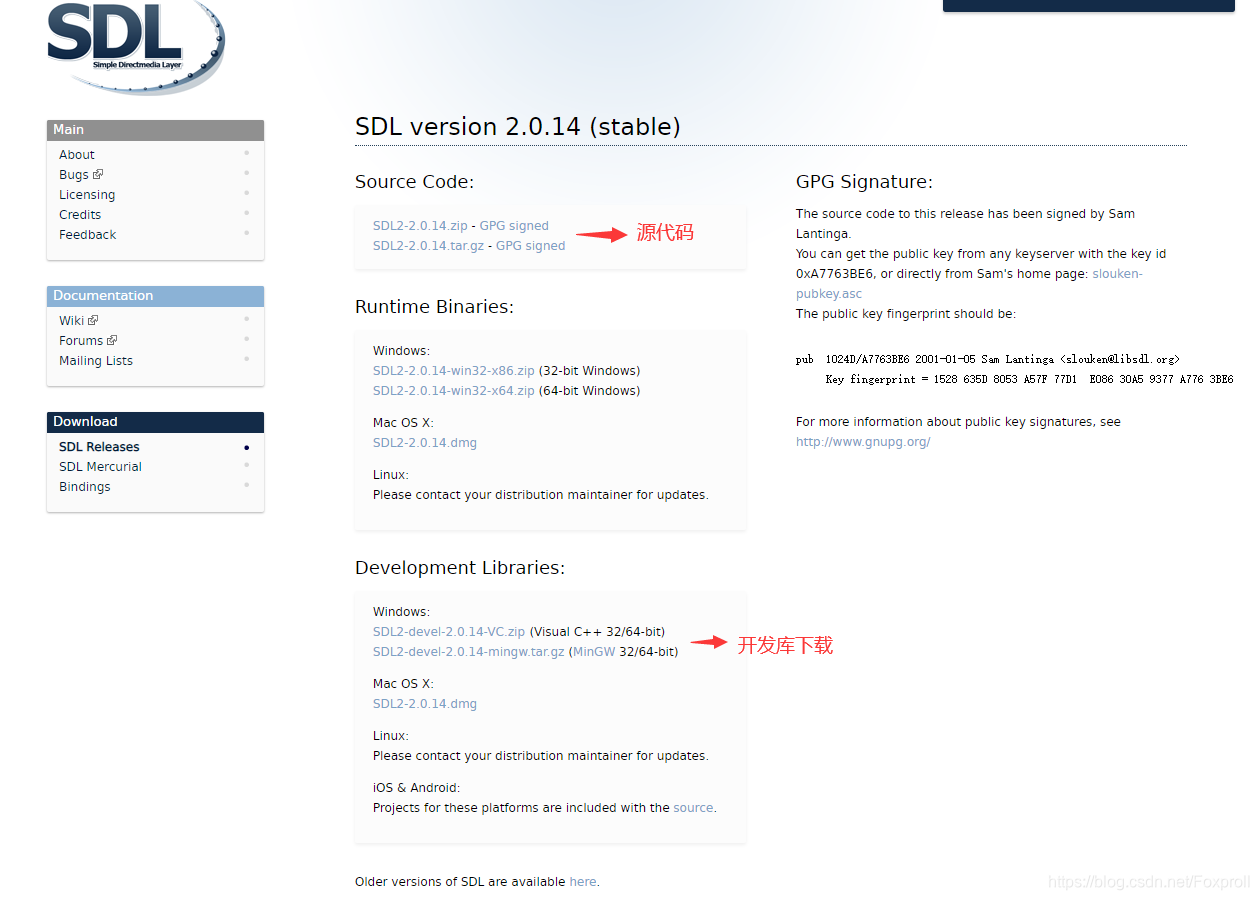This screenshot has height=900, width=1259.
Task: Click the SDL logo image
Action: click(x=135, y=48)
